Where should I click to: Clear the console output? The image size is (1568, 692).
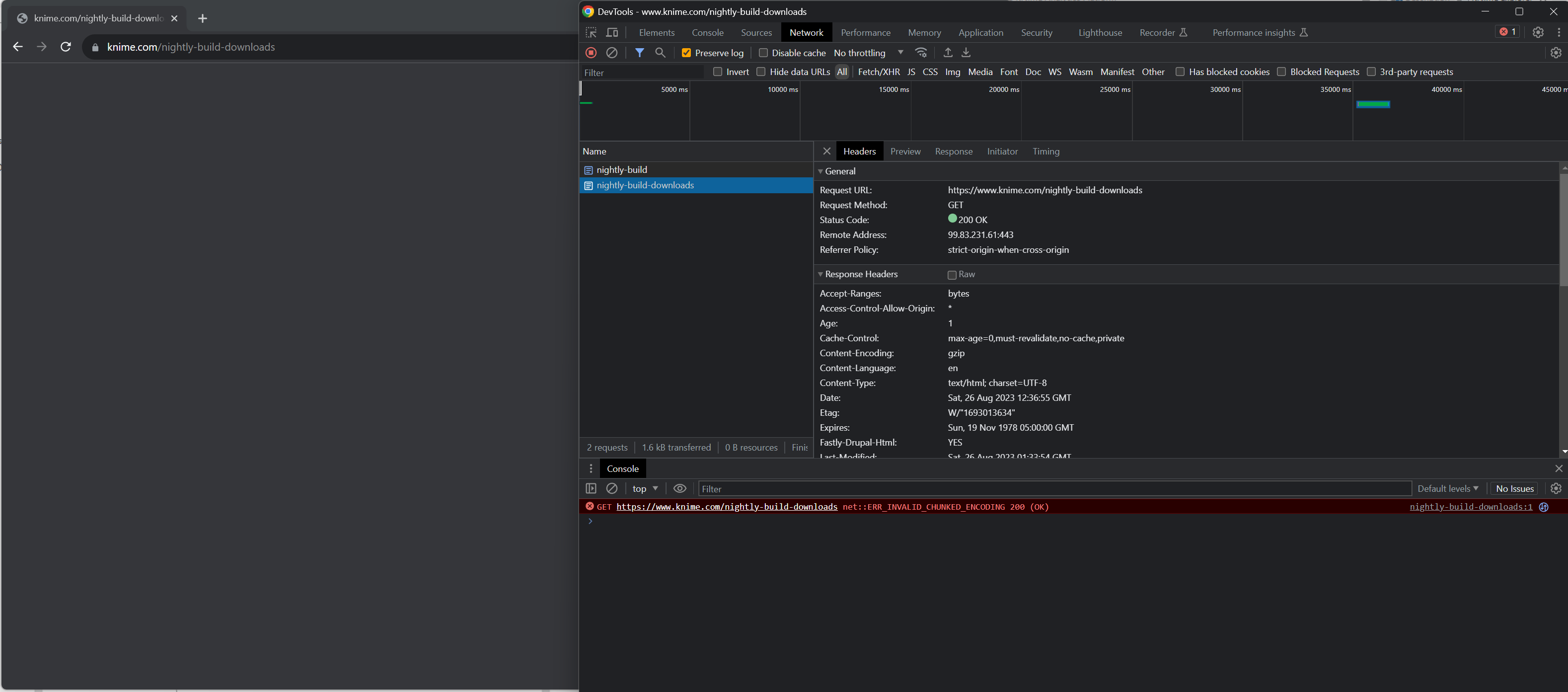pos(612,488)
